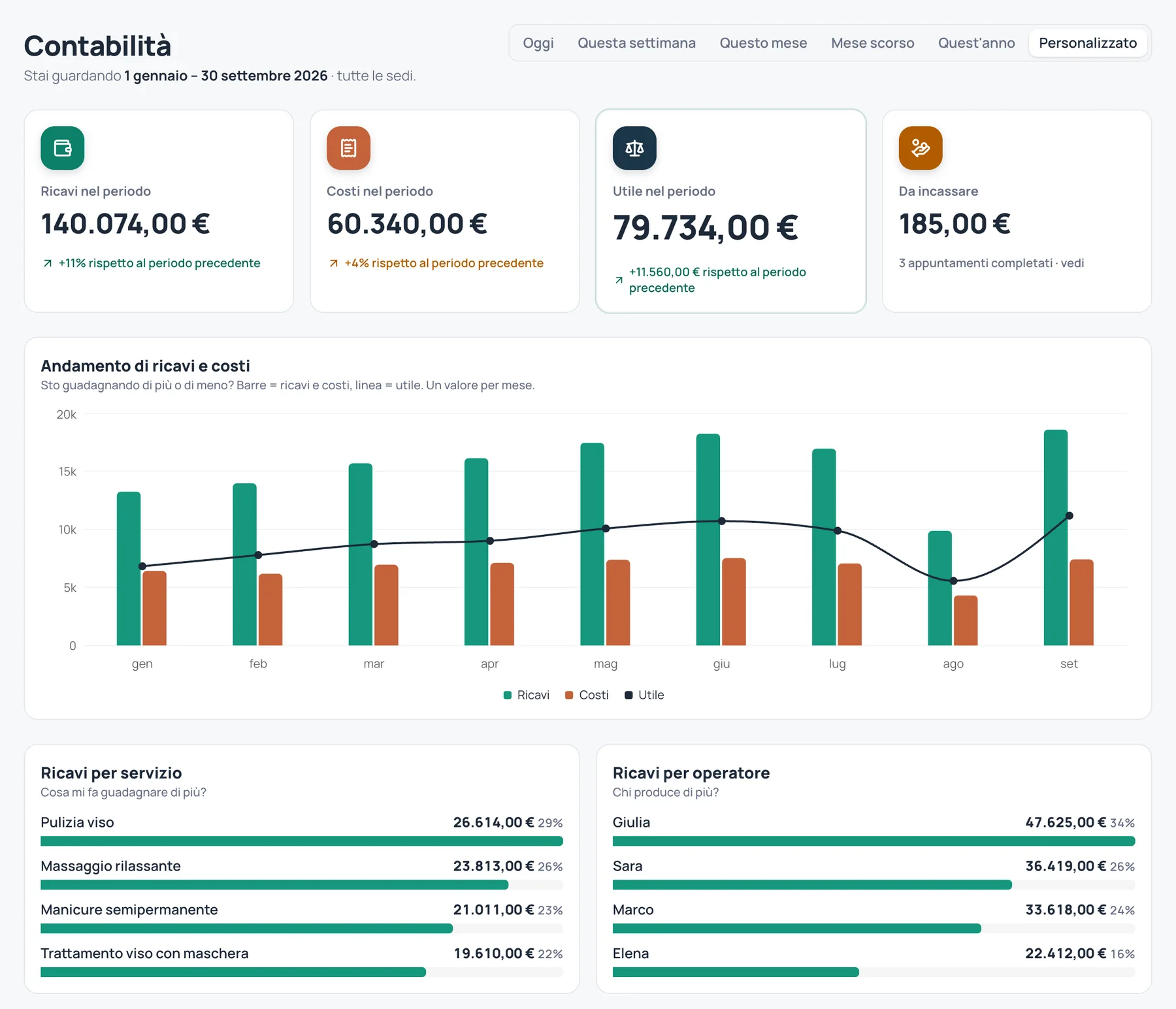Viewport: 1176px width, 1009px height.
Task: Click 'Trattamento viso con maschera' label
Action: 144,953
